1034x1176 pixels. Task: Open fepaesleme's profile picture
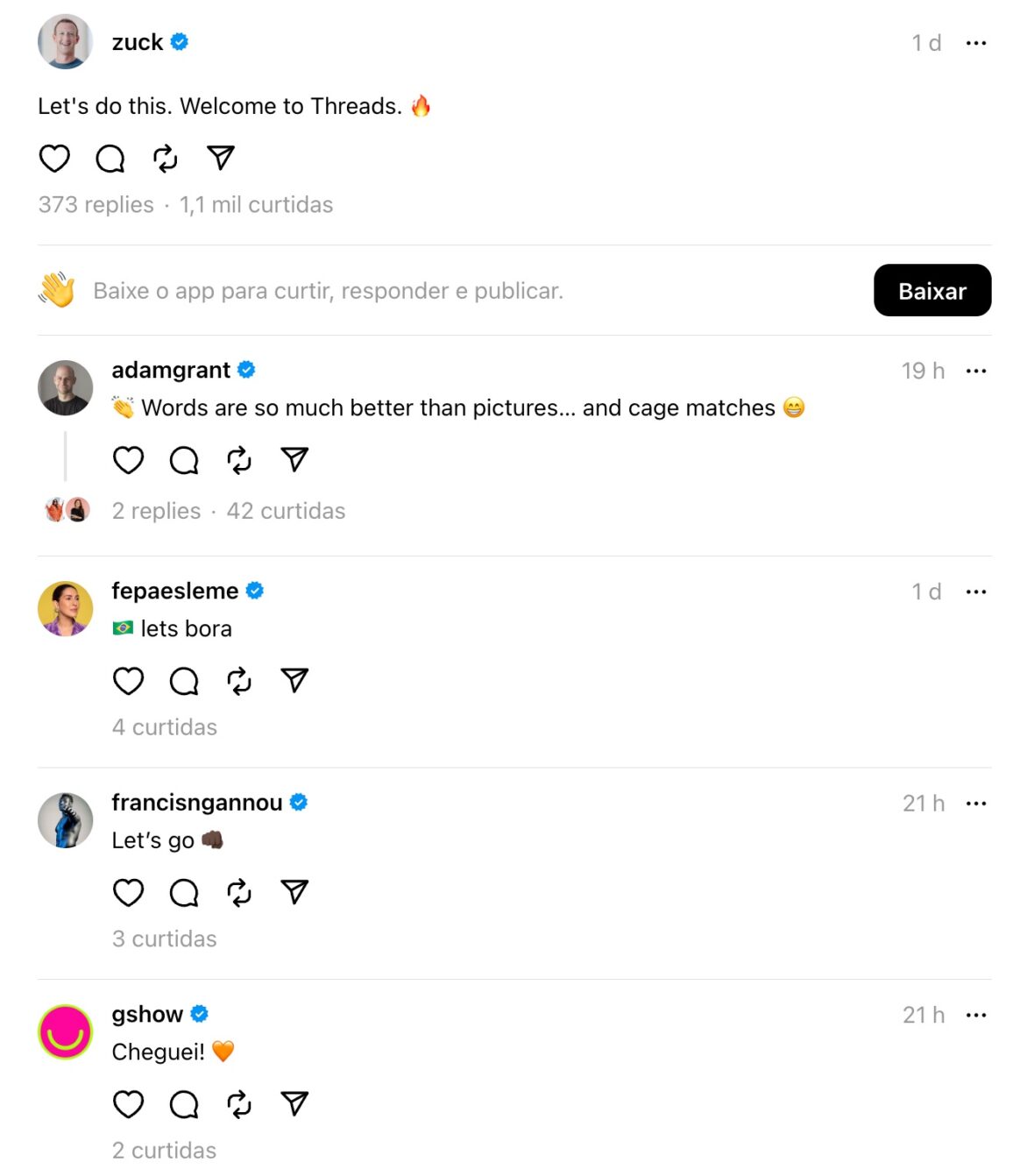pos(65,609)
